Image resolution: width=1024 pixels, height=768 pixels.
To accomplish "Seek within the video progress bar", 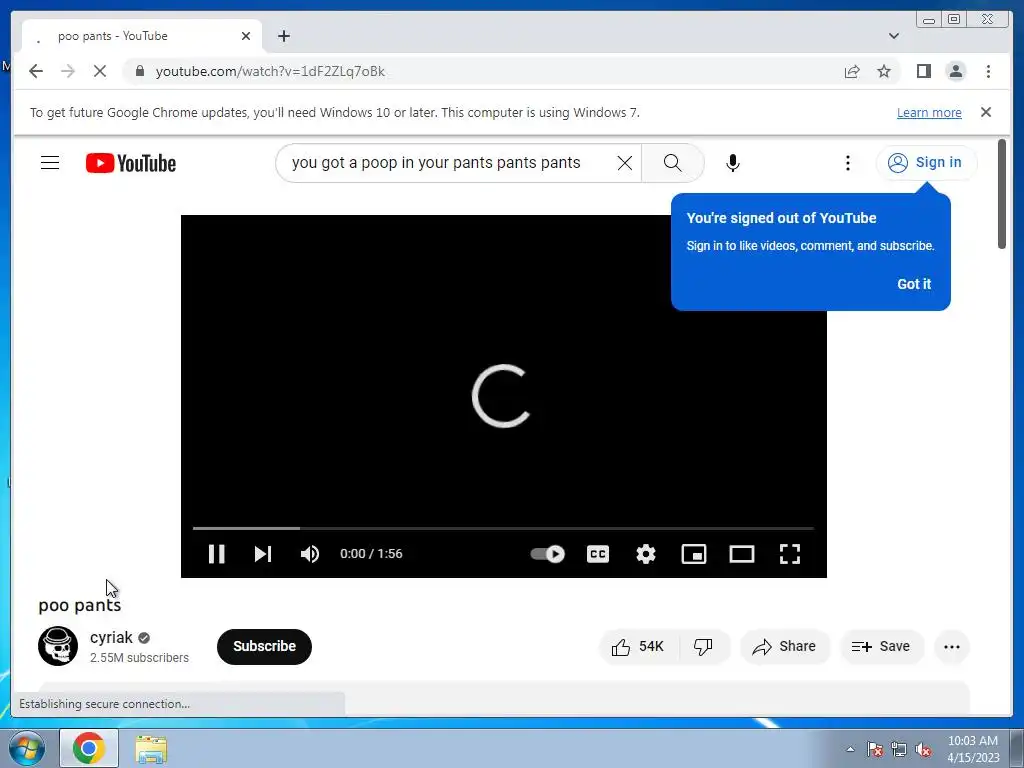I will (503, 528).
